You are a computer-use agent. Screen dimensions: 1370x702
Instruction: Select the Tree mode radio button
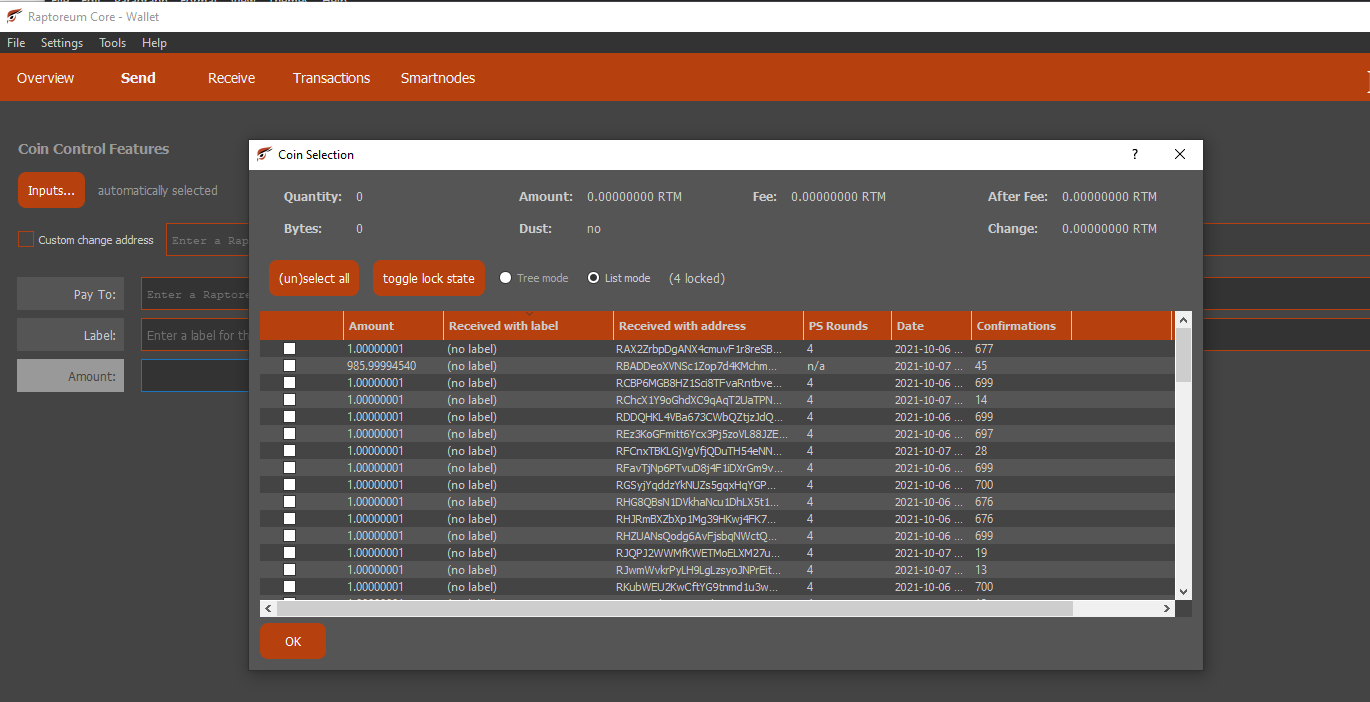506,278
